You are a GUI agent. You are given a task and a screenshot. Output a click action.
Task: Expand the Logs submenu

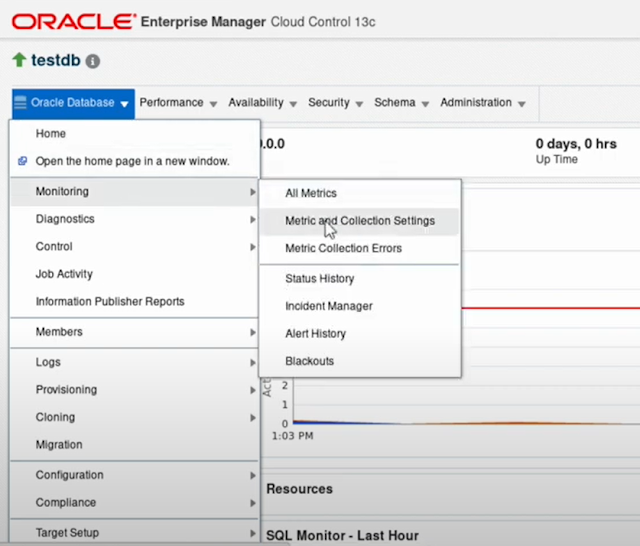coord(135,362)
